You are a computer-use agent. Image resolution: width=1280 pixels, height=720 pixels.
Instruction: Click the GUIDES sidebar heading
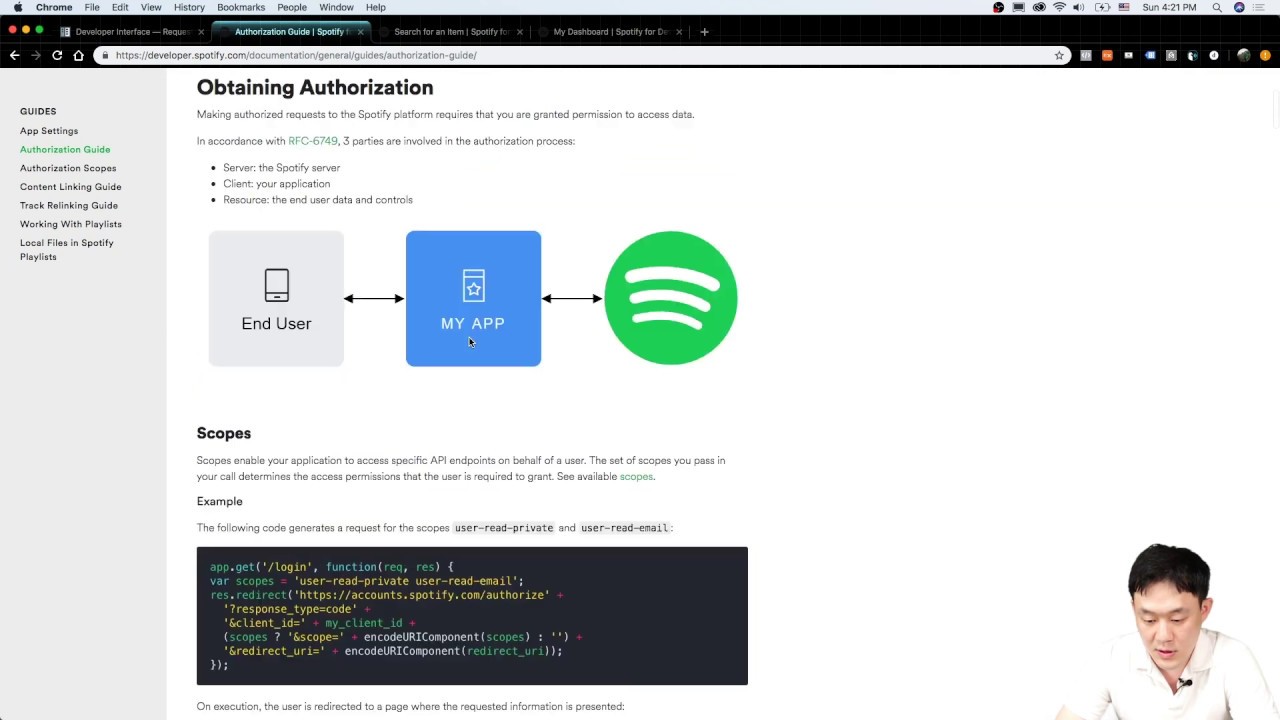point(38,111)
